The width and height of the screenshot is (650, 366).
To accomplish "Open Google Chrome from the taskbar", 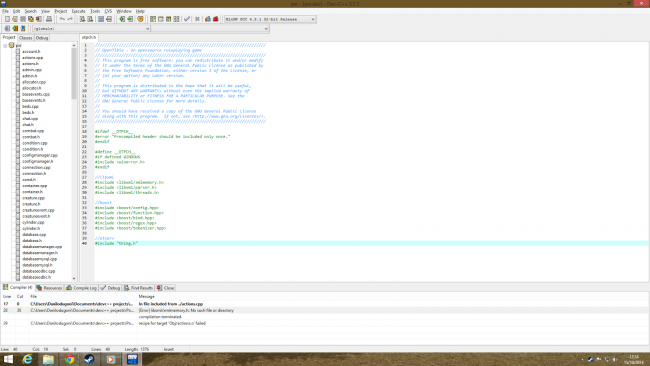I will [69, 359].
